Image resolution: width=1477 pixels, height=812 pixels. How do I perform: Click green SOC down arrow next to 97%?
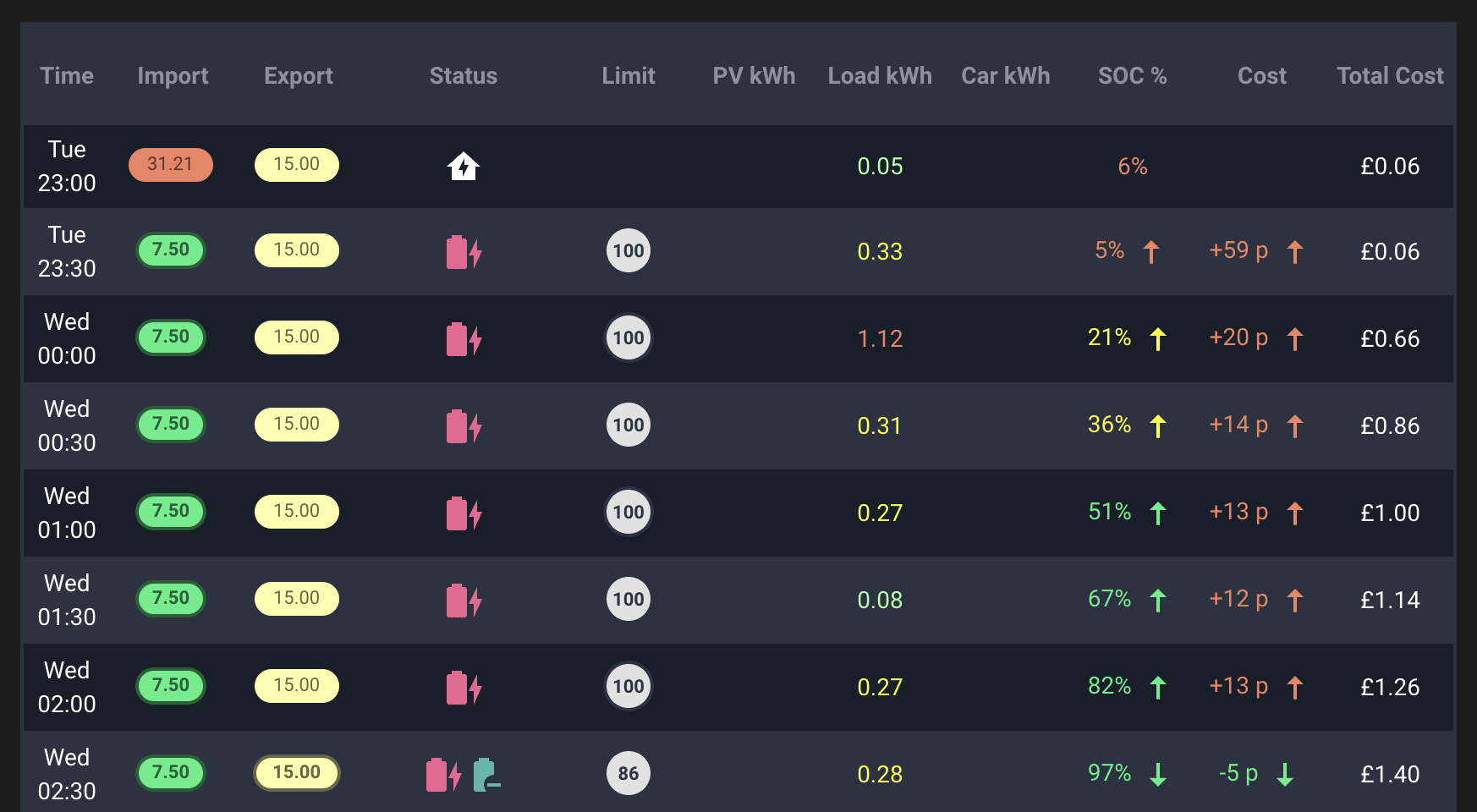click(1158, 774)
